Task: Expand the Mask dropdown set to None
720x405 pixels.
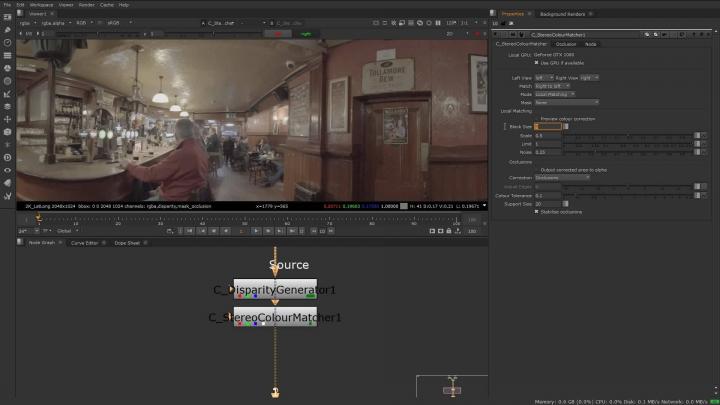Action: [567, 101]
